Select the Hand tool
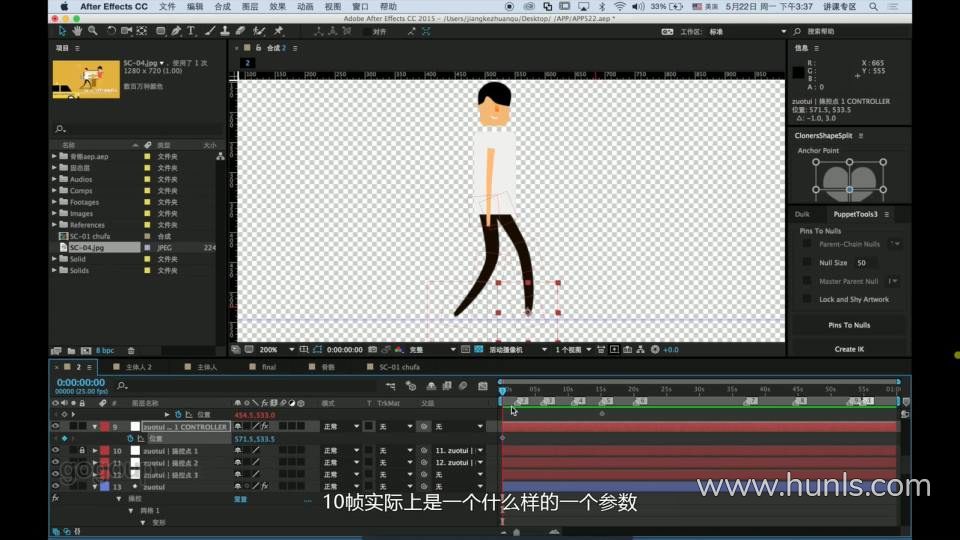This screenshot has height=540, width=960. click(77, 31)
